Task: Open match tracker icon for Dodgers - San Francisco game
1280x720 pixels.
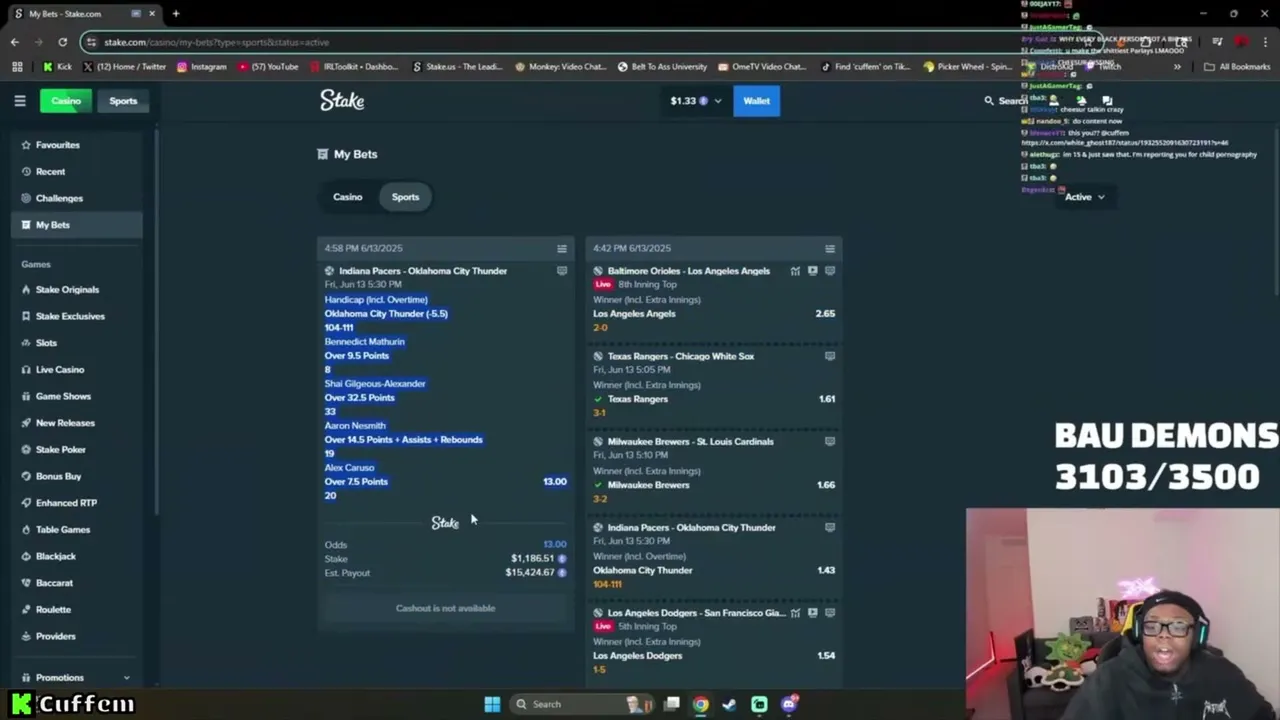Action: pyautogui.click(x=830, y=613)
